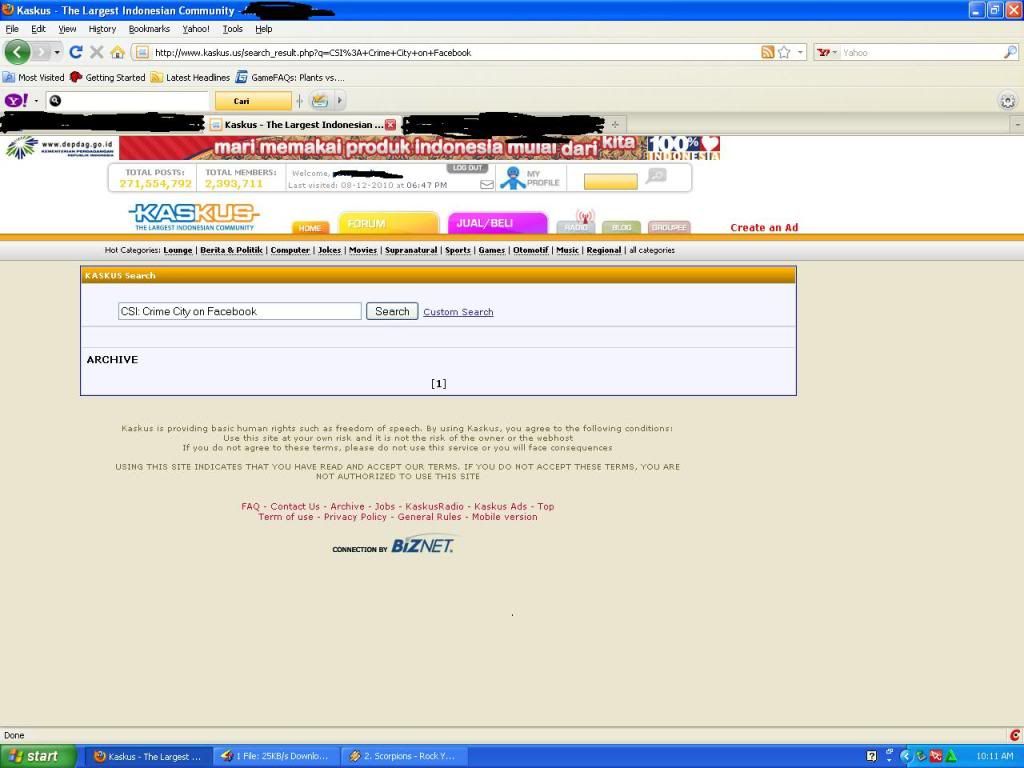Viewport: 1024px width, 768px height.
Task: Click the RSS feed icon in the address bar
Action: [x=768, y=52]
